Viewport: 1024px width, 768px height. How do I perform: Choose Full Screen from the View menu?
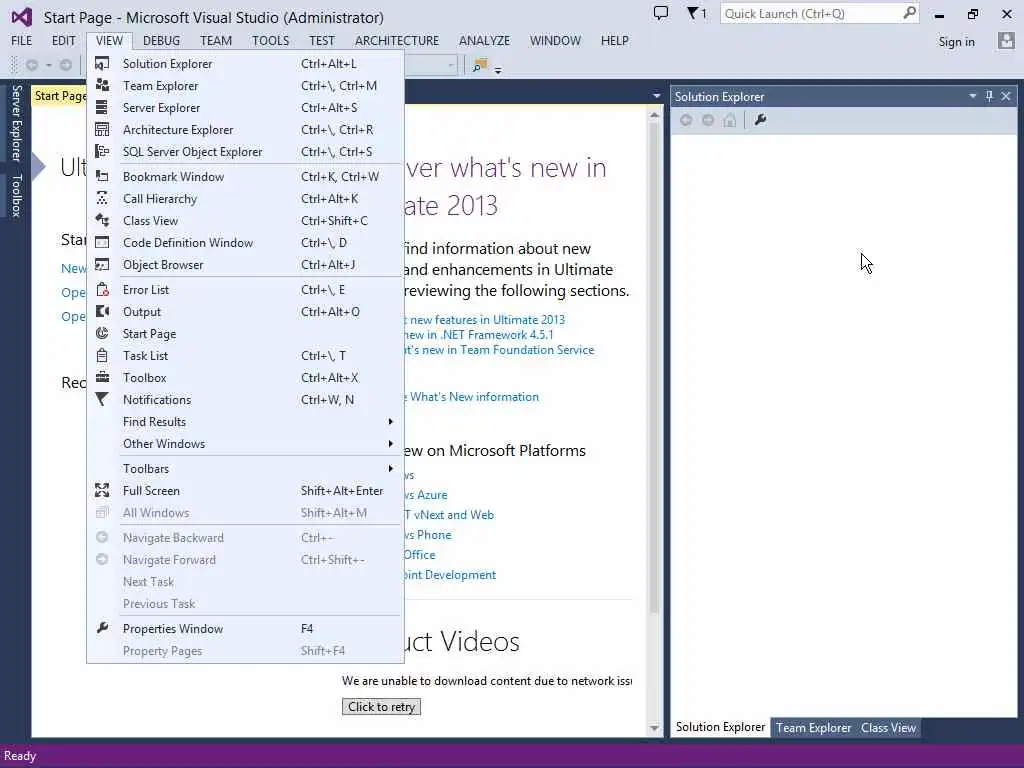[x=245, y=490]
